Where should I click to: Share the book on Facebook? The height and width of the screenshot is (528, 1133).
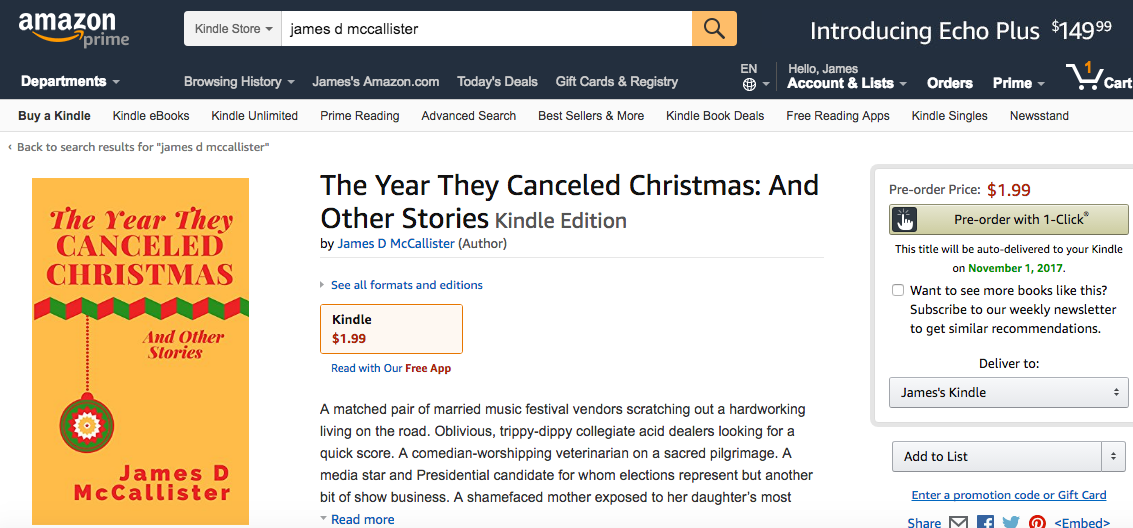coord(985,522)
